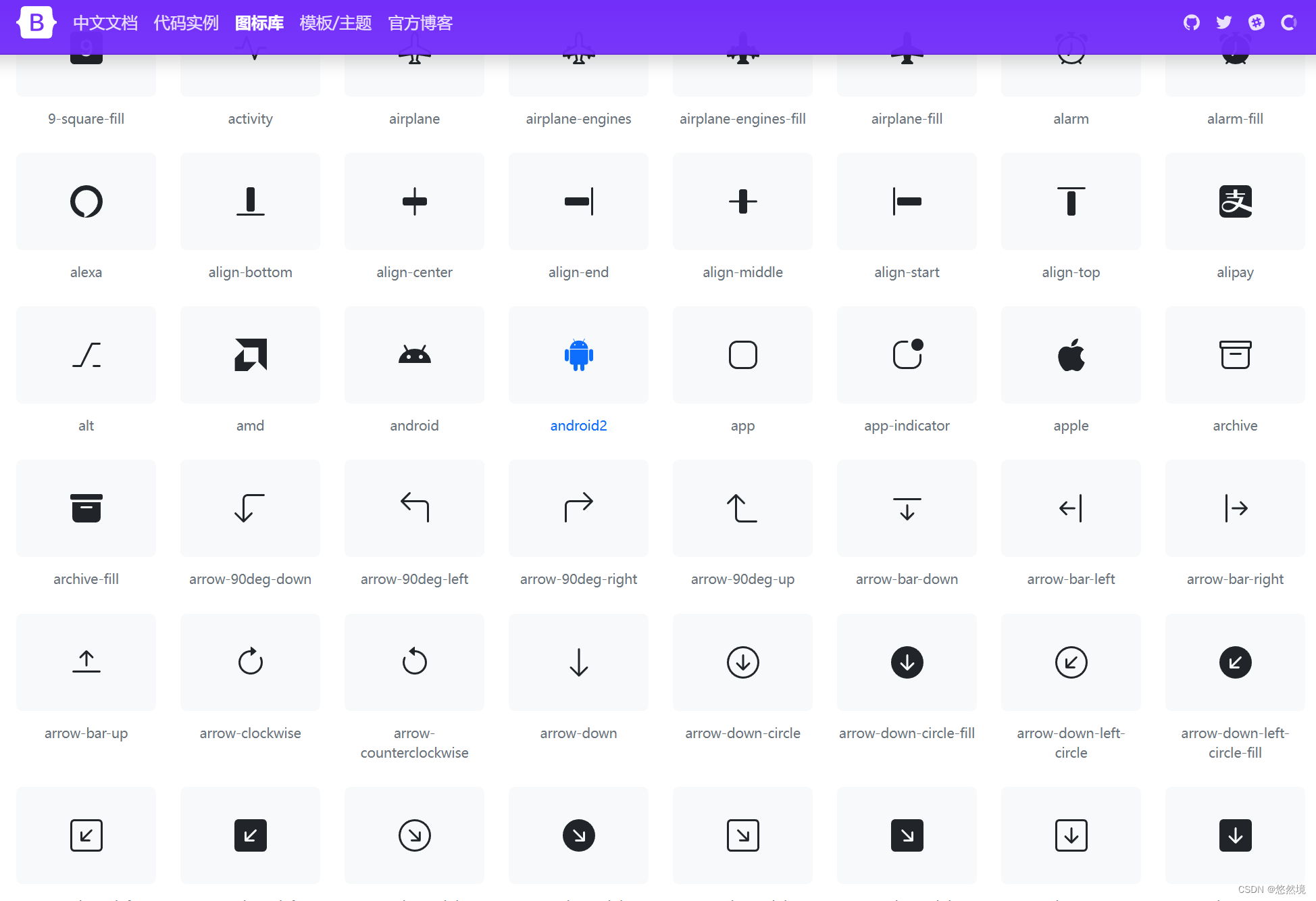Click the alarm-fill label text
Screen dimensions: 1316x901
tap(1235, 119)
